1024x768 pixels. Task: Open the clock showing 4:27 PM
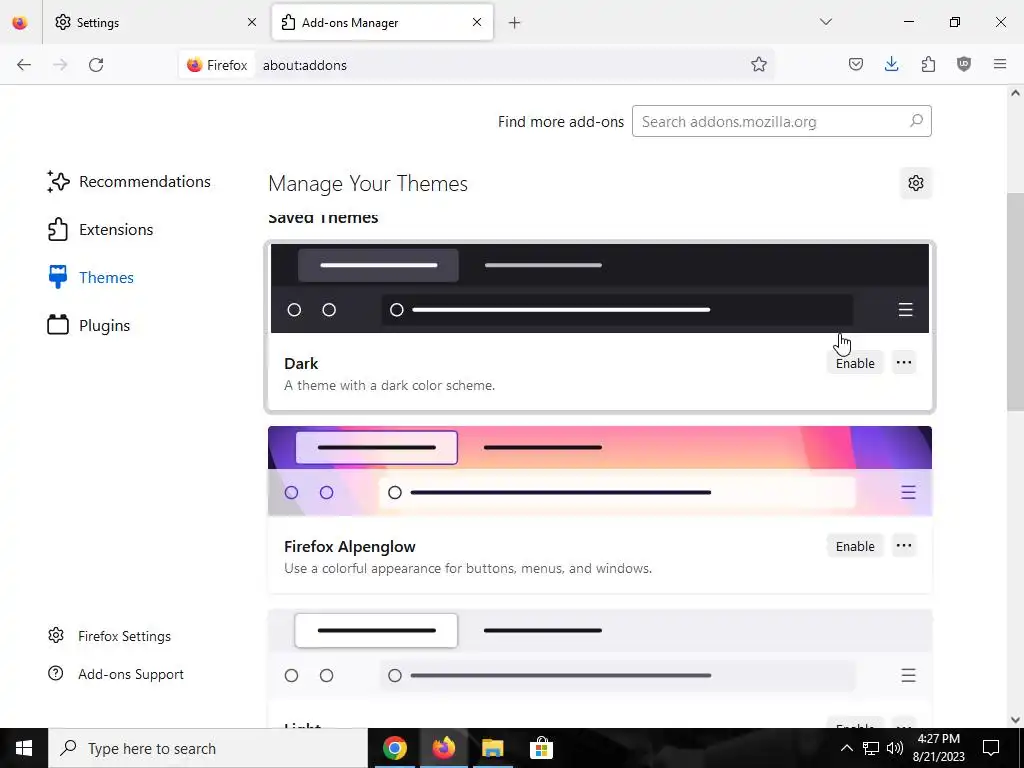(938, 748)
